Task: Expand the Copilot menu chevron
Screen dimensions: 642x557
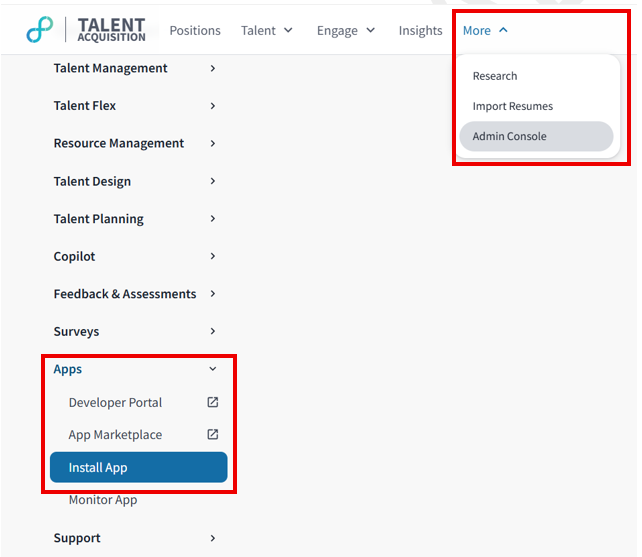Action: point(213,257)
